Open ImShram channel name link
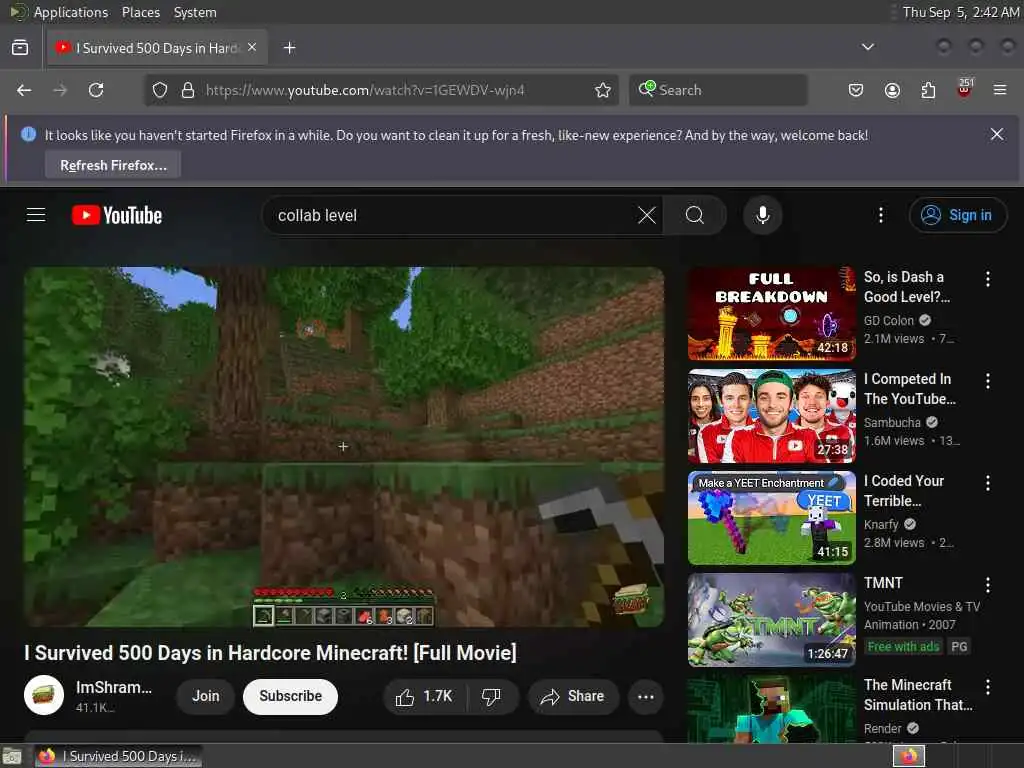The height and width of the screenshot is (768, 1024). (114, 688)
